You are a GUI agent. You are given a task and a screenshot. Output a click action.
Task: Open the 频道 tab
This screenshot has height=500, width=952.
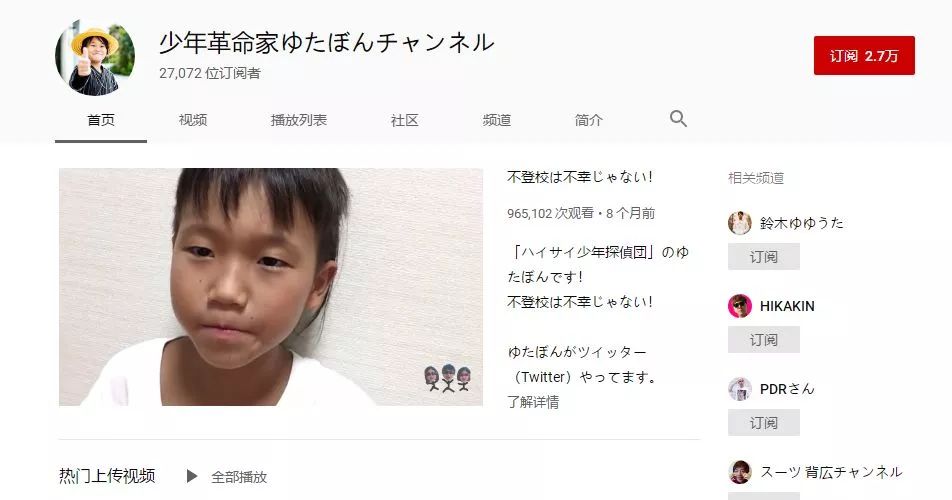click(497, 120)
